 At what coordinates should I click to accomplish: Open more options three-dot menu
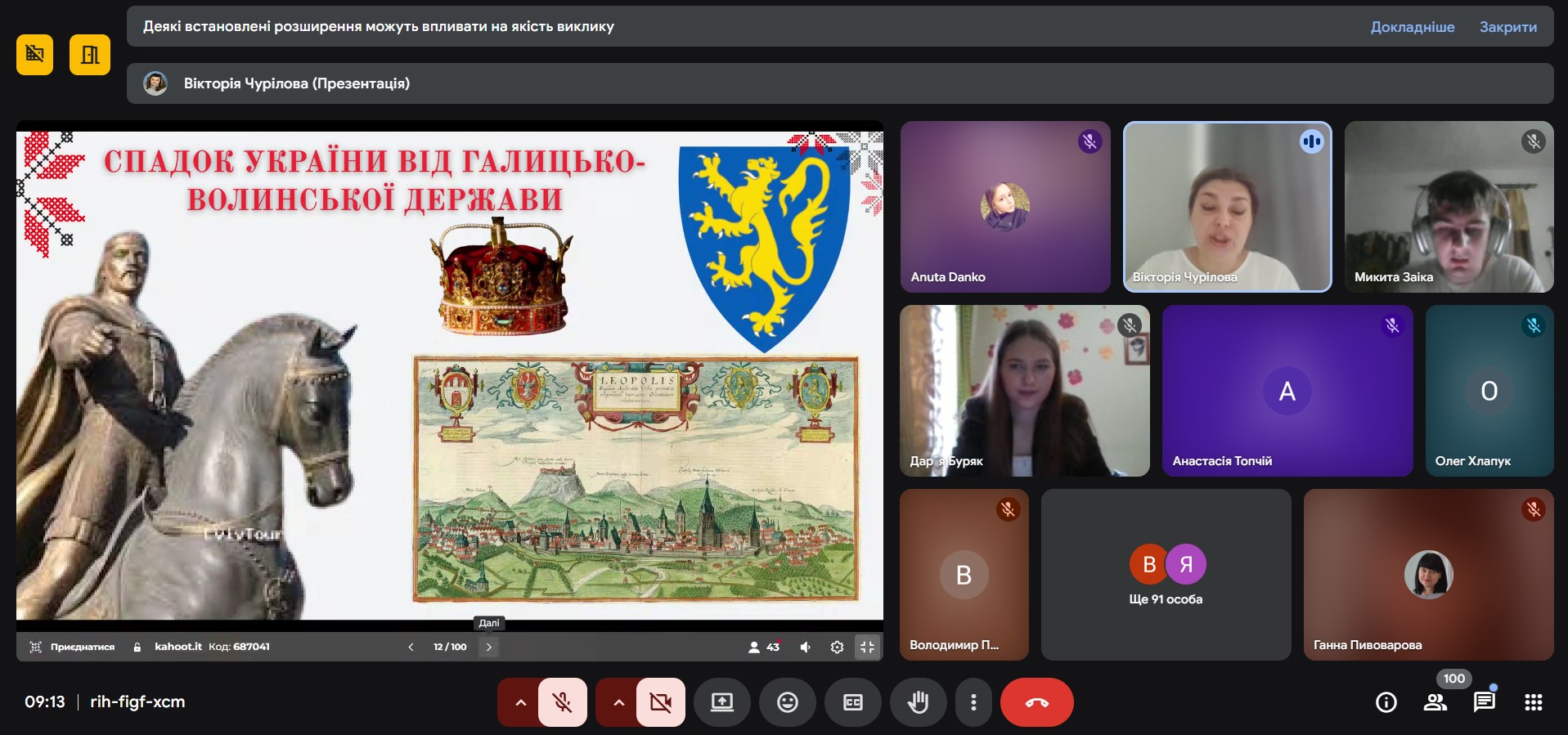tap(973, 702)
